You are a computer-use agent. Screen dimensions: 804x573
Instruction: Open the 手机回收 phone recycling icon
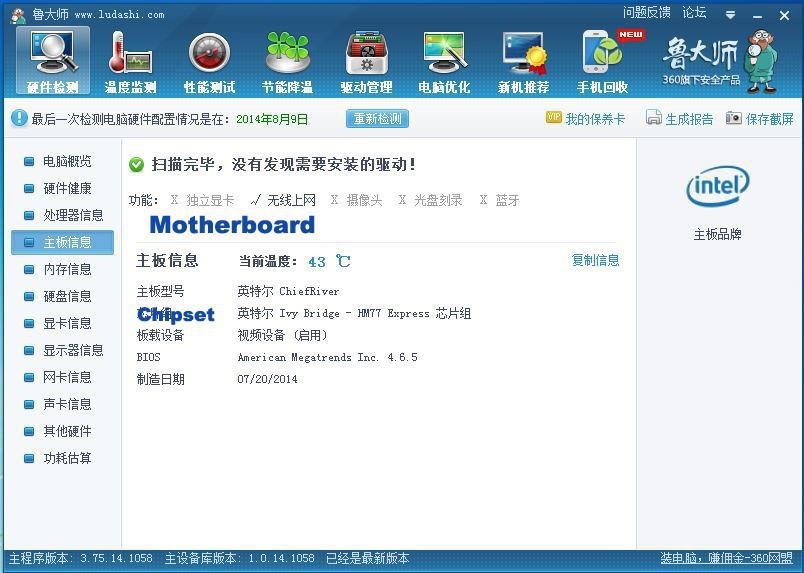[x=602, y=61]
